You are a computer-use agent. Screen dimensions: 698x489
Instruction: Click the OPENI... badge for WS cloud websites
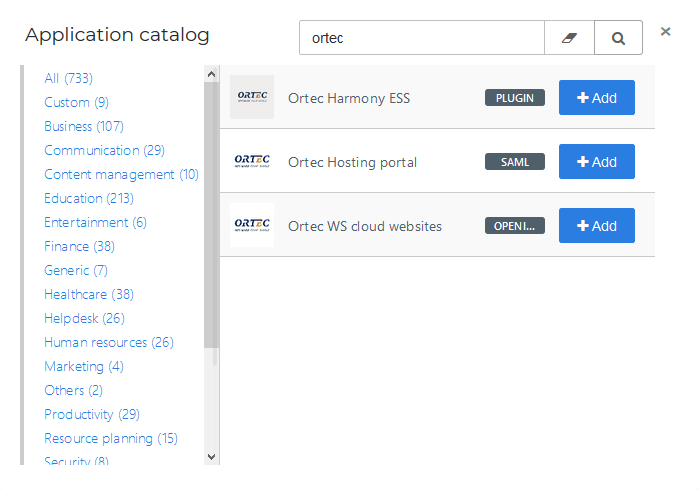click(515, 226)
